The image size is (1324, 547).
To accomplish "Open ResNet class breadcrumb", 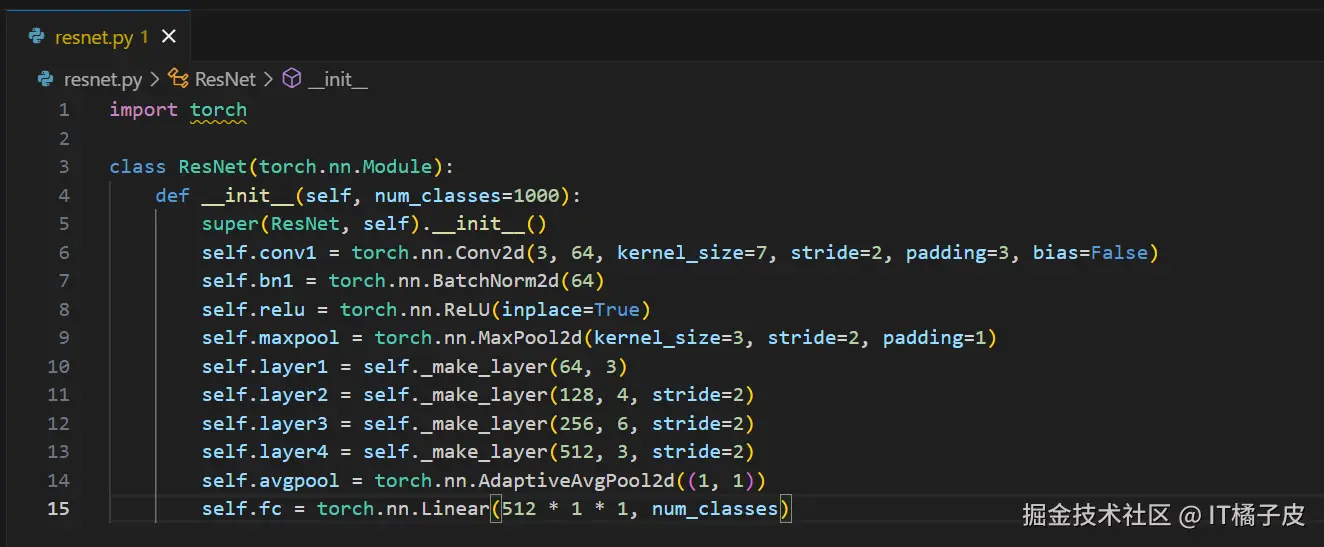I will click(225, 79).
